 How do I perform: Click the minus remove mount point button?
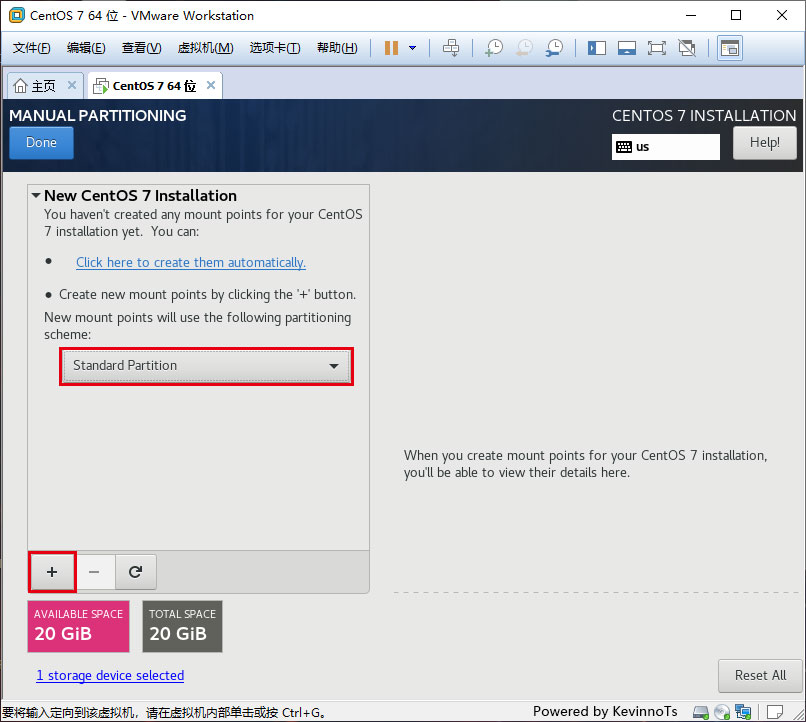click(94, 572)
